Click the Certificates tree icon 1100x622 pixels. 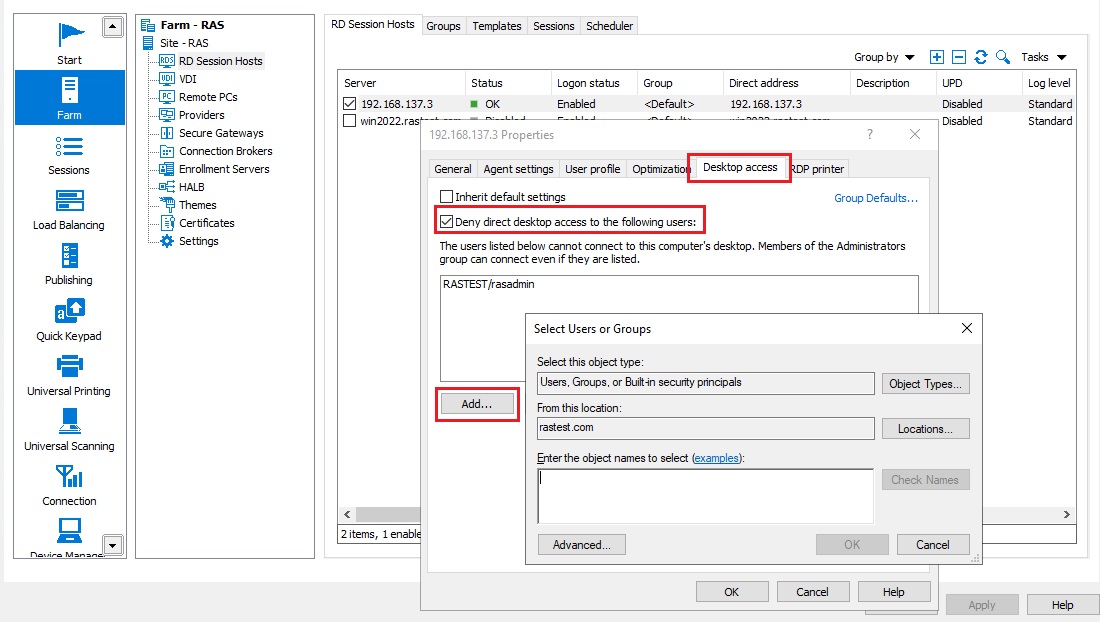click(x=167, y=223)
